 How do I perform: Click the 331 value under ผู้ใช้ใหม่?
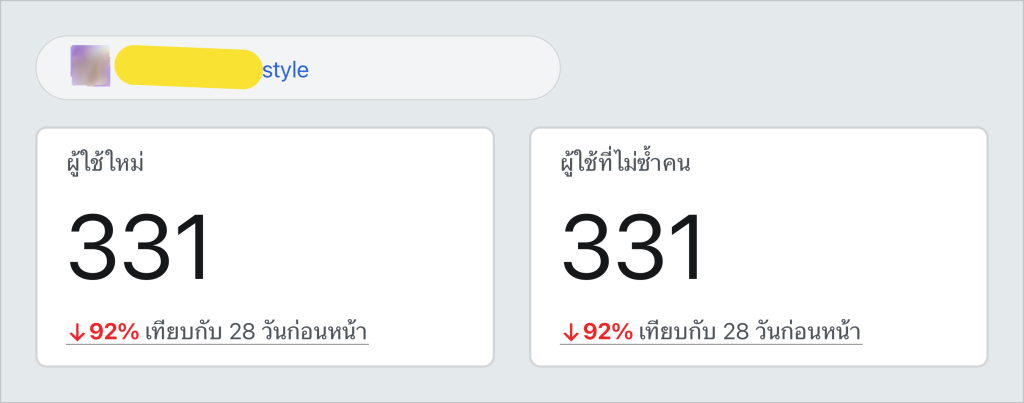click(140, 248)
